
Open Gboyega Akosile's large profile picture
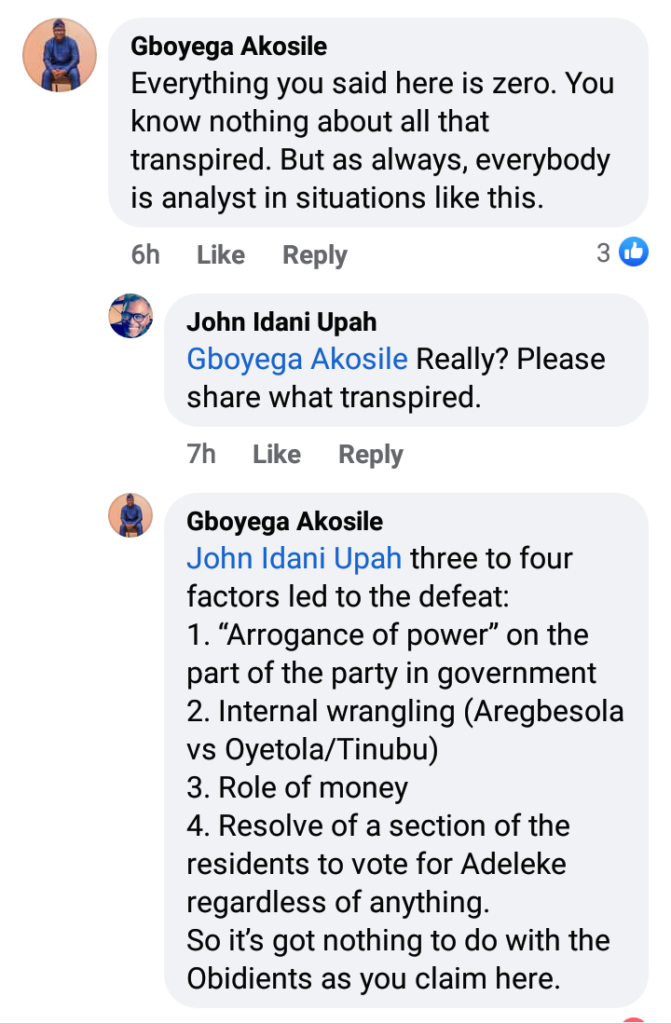(60, 55)
